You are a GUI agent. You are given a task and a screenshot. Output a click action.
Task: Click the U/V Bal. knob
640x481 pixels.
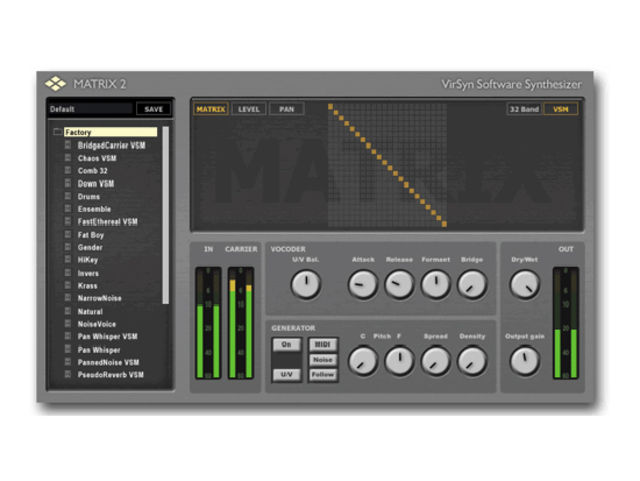click(305, 285)
